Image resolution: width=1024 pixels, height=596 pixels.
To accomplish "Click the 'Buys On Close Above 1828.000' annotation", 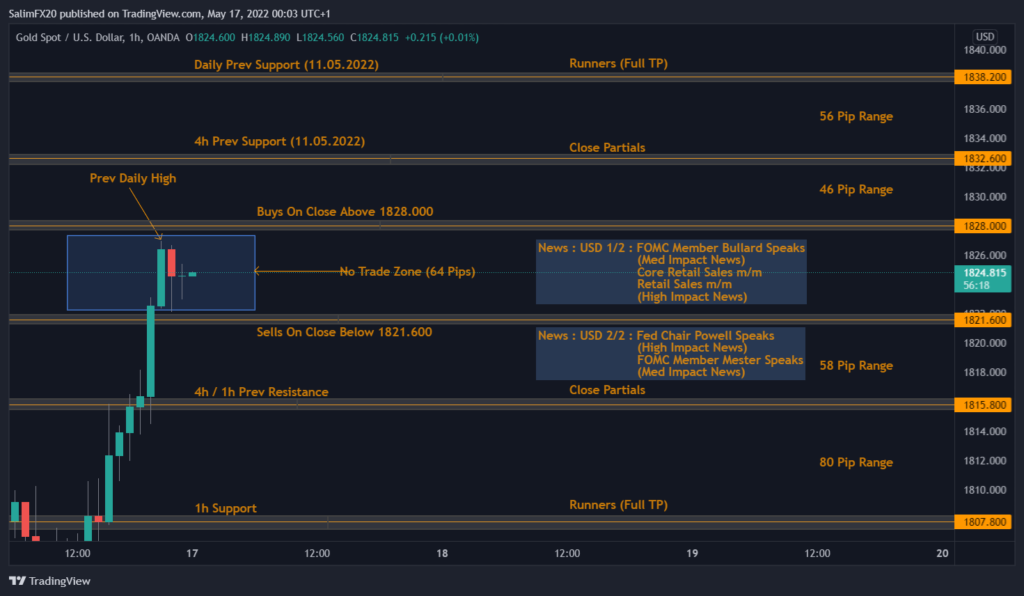I will pyautogui.click(x=344, y=212).
